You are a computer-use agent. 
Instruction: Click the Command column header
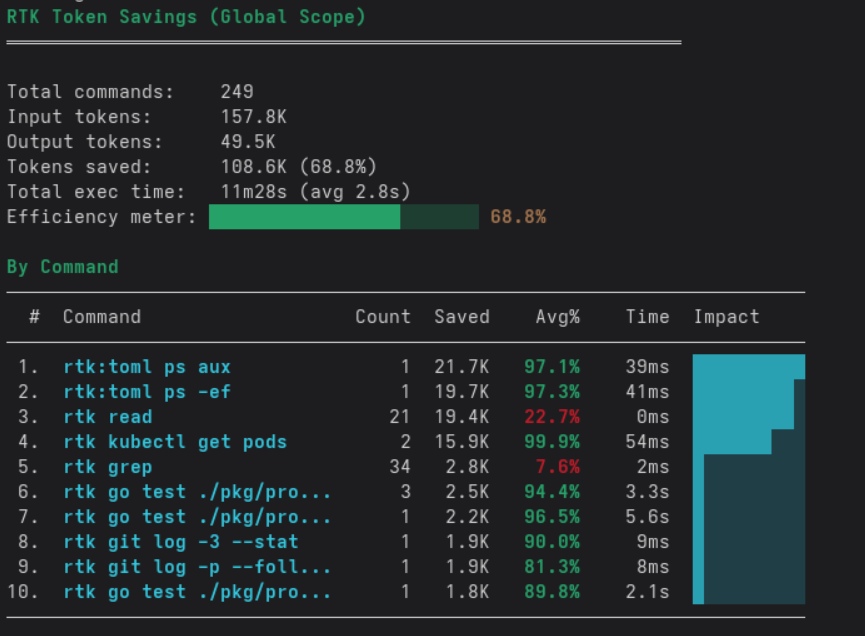pos(102,317)
